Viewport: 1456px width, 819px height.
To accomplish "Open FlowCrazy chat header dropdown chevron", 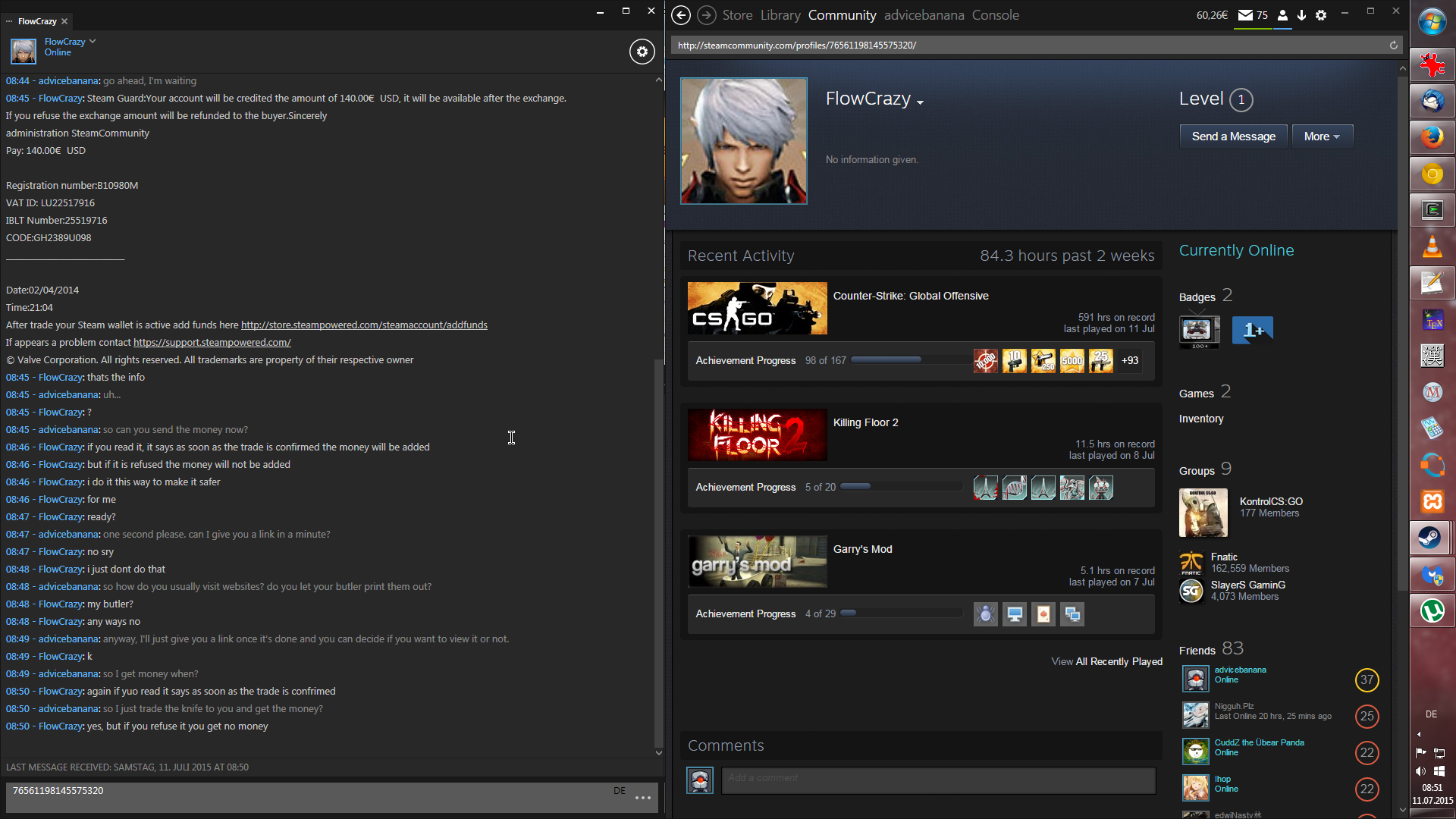I will pos(93,41).
